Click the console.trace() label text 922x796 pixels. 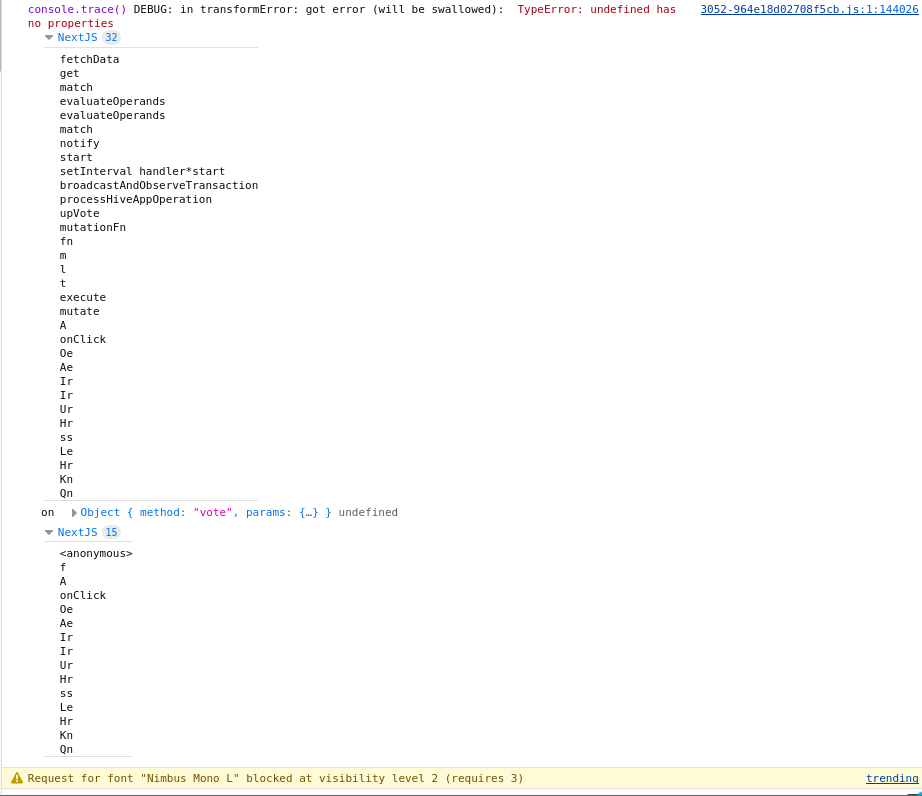pos(77,9)
